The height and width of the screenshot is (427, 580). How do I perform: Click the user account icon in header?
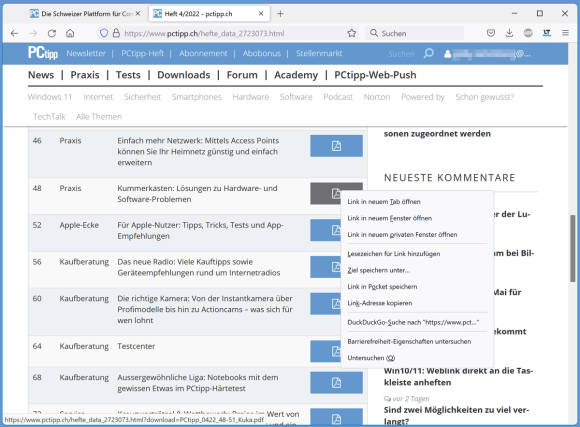tap(447, 54)
